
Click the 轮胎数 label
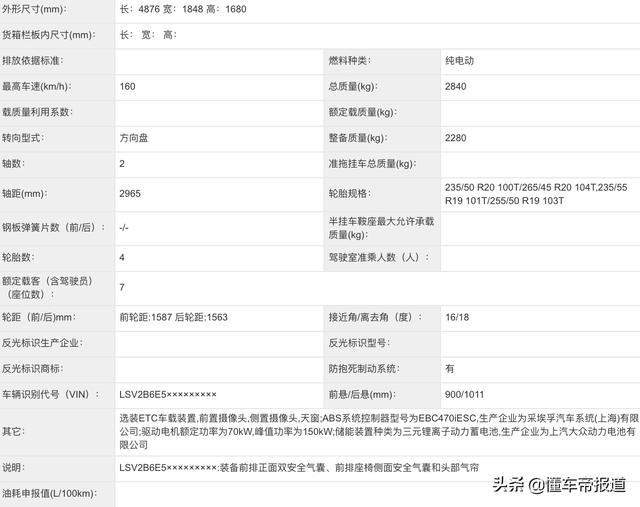[18, 257]
